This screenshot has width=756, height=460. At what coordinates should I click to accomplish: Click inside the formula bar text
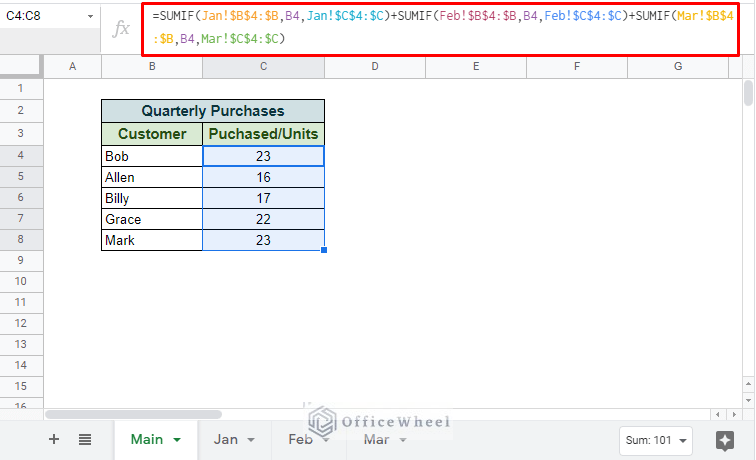coord(443,27)
